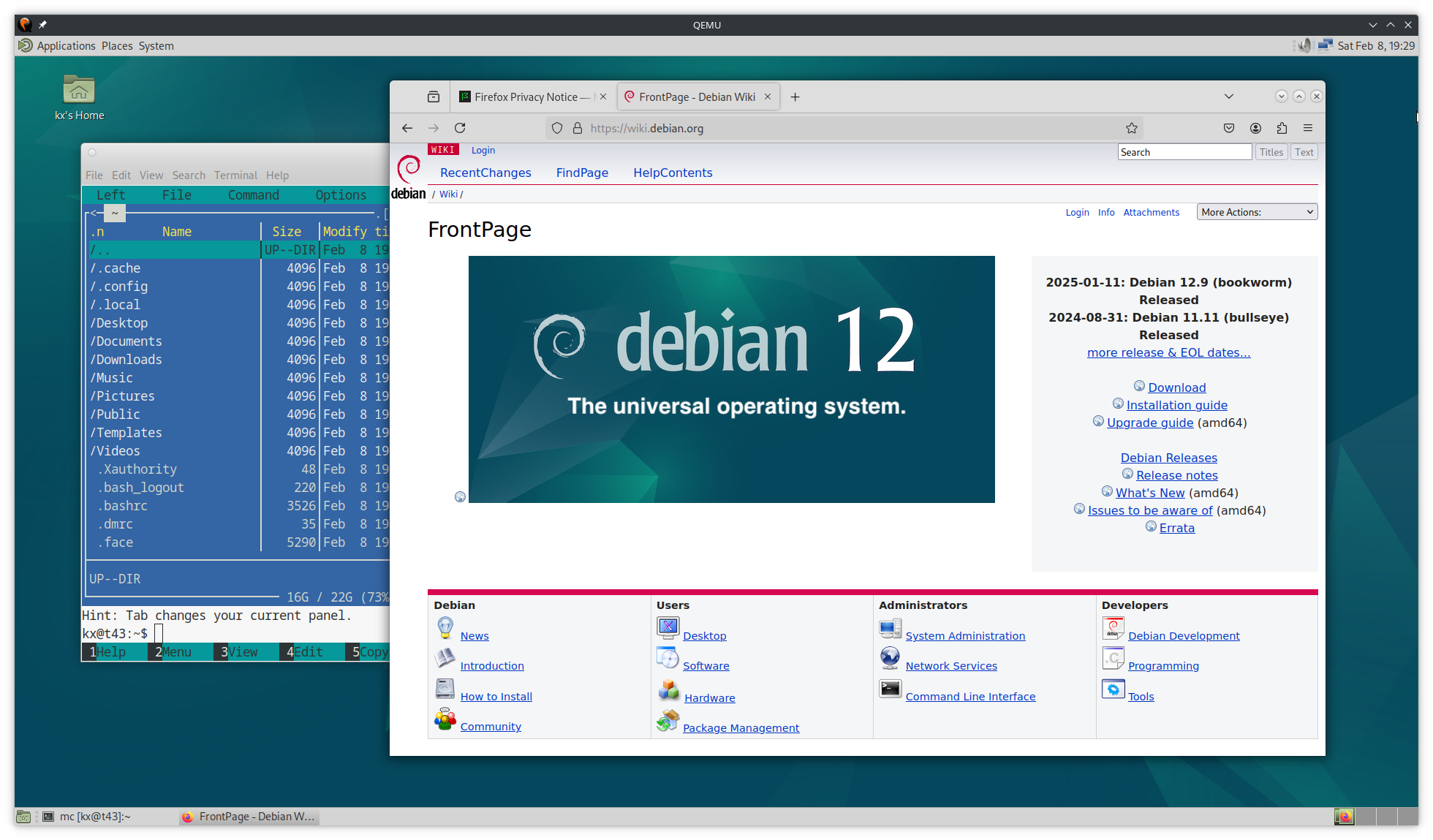Open the Firefox extensions puzzle icon
The image size is (1433, 840).
(x=1282, y=128)
